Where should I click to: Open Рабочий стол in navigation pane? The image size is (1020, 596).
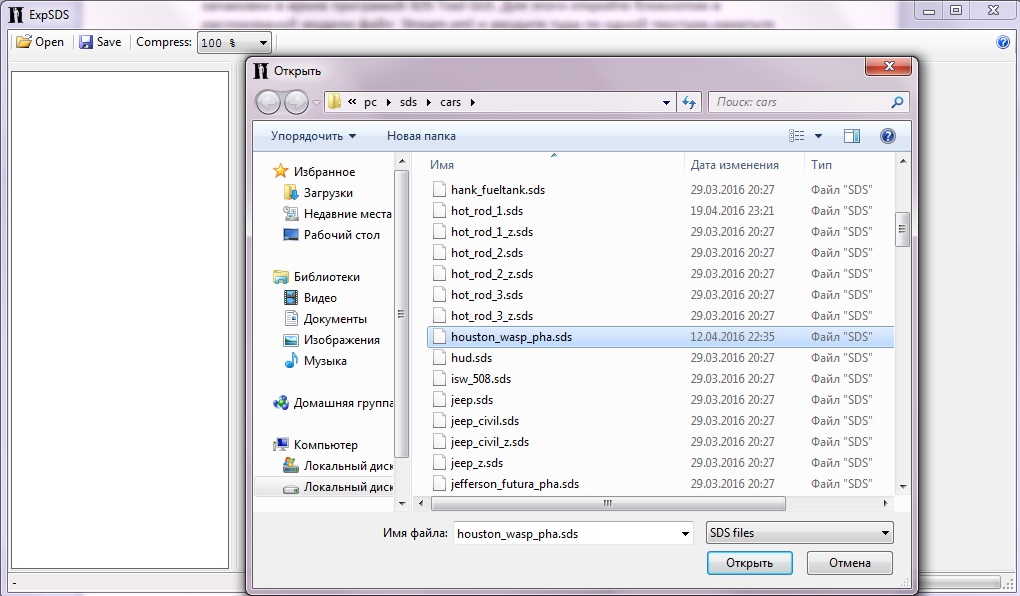point(341,235)
